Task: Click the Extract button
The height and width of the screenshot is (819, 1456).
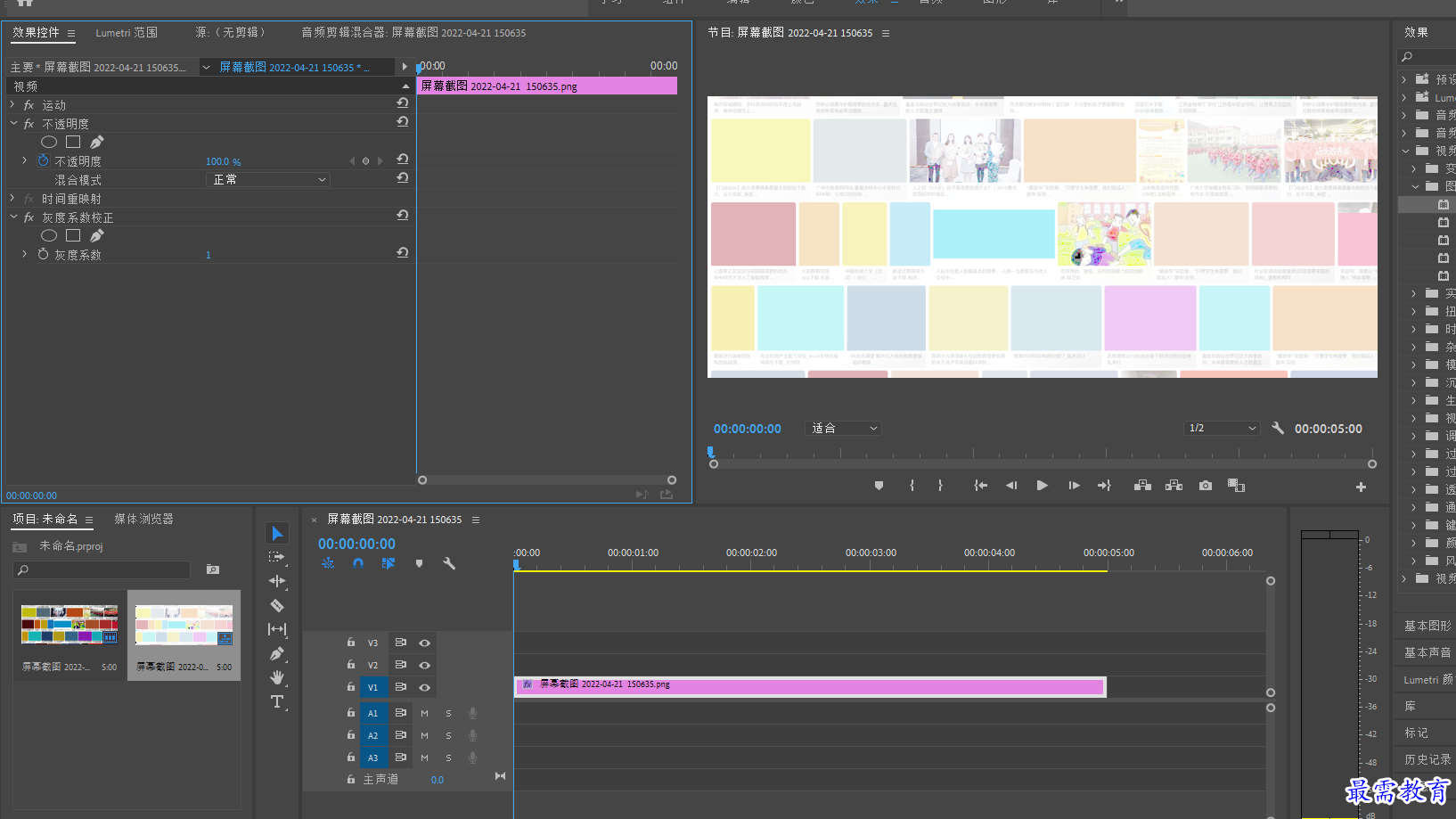Action: [x=1174, y=486]
